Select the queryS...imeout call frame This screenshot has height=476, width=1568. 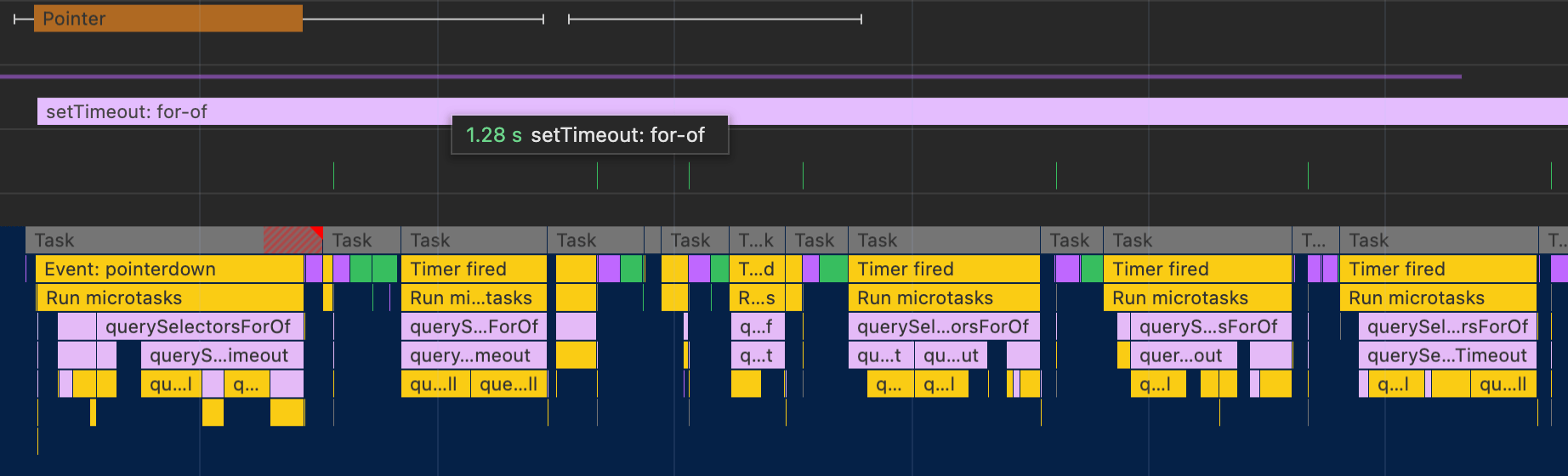point(222,356)
